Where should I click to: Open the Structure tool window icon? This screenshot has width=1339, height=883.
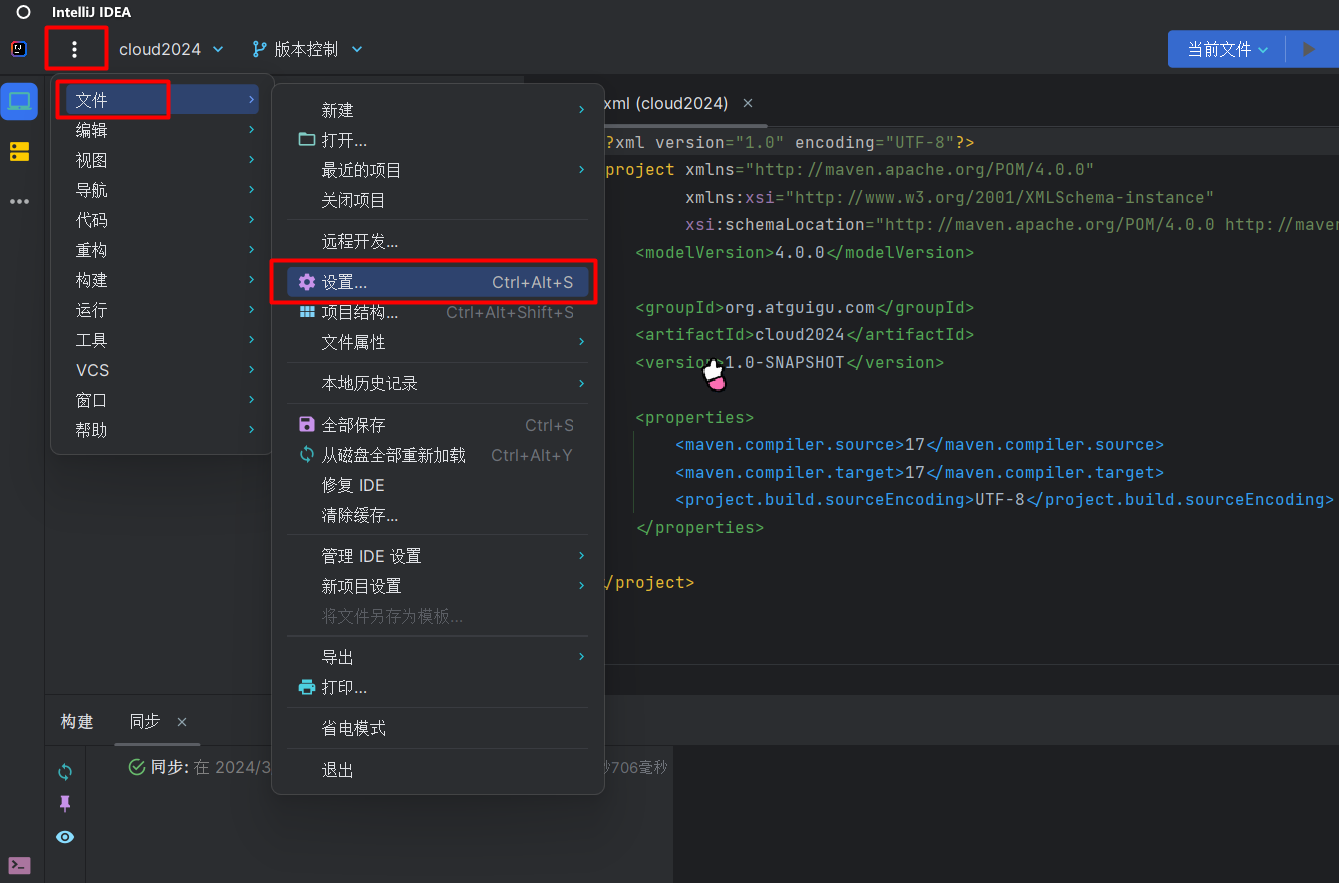pos(19,151)
